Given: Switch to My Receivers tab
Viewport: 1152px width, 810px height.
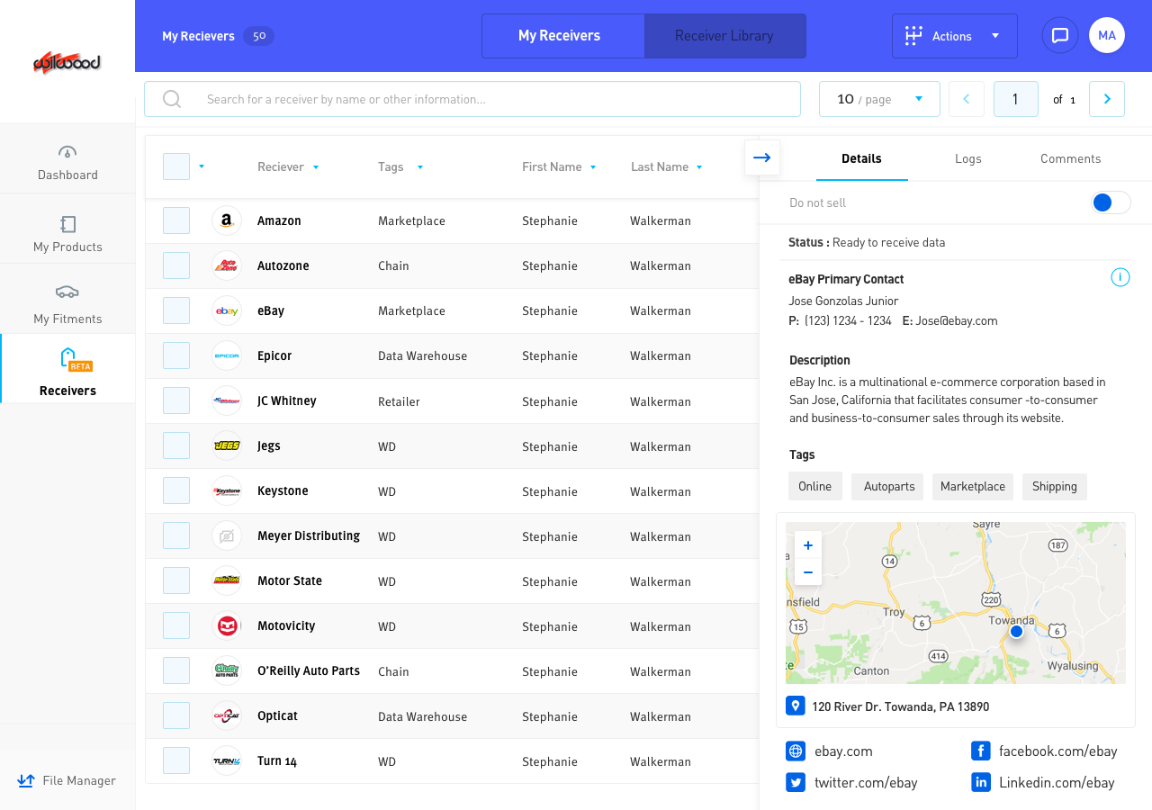Looking at the screenshot, I should (562, 35).
